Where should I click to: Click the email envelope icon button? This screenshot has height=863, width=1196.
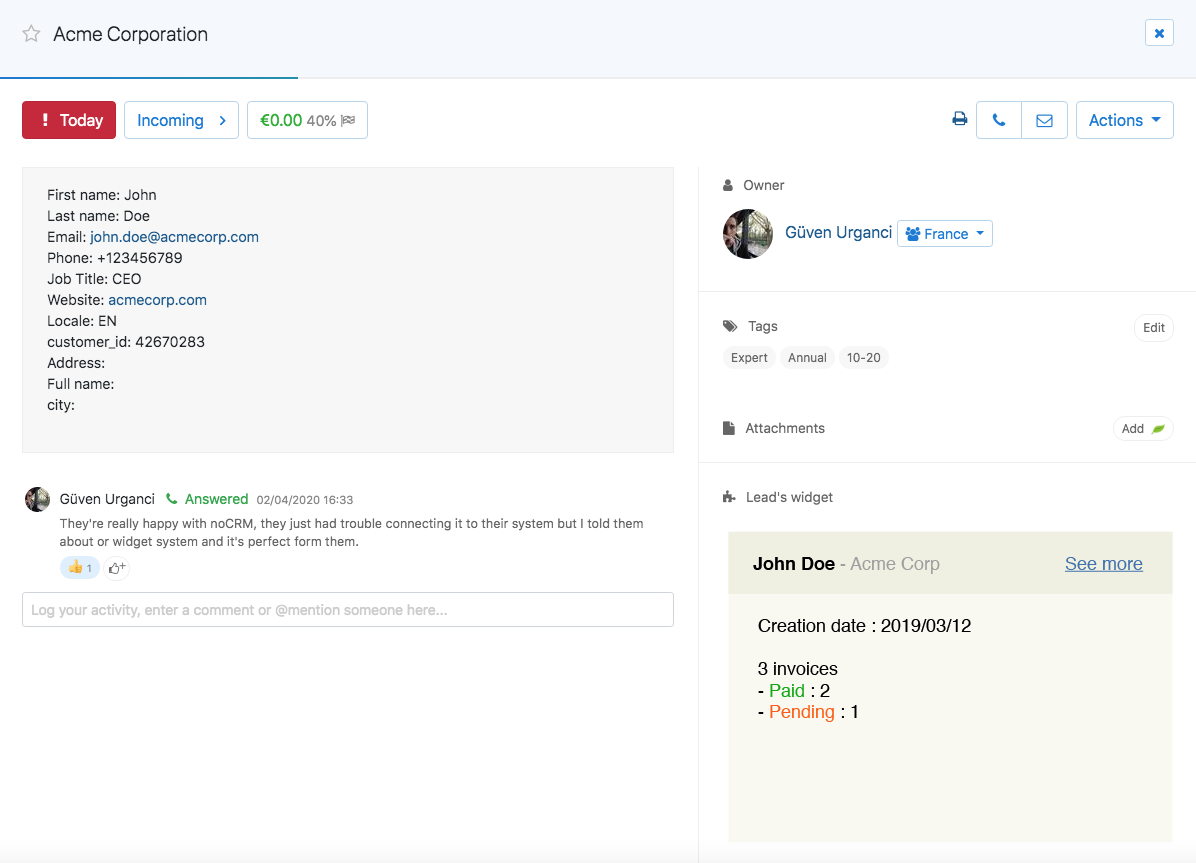coord(1044,120)
